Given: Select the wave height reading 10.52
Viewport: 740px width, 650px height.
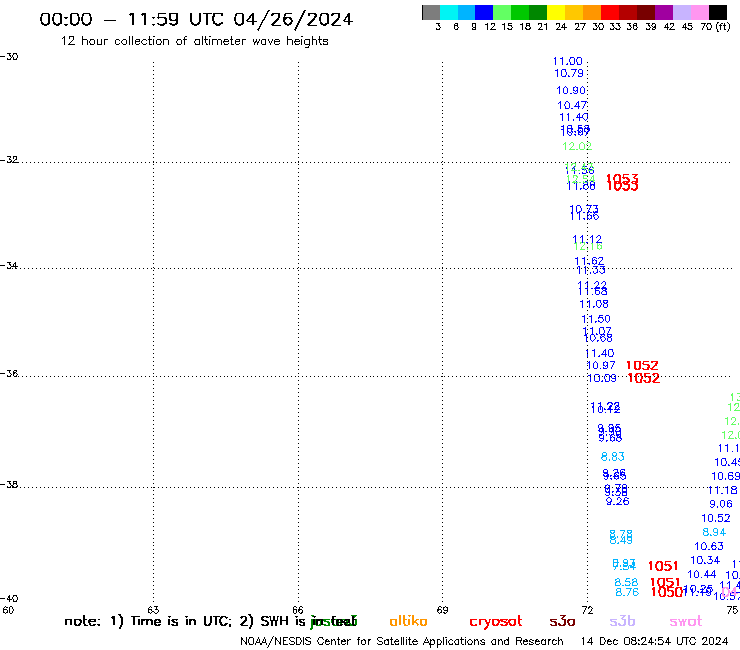Looking at the screenshot, I should click(715, 518).
